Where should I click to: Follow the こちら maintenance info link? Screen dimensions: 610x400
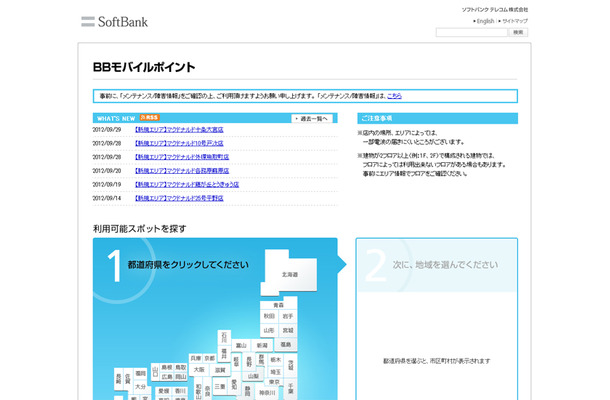[x=394, y=96]
